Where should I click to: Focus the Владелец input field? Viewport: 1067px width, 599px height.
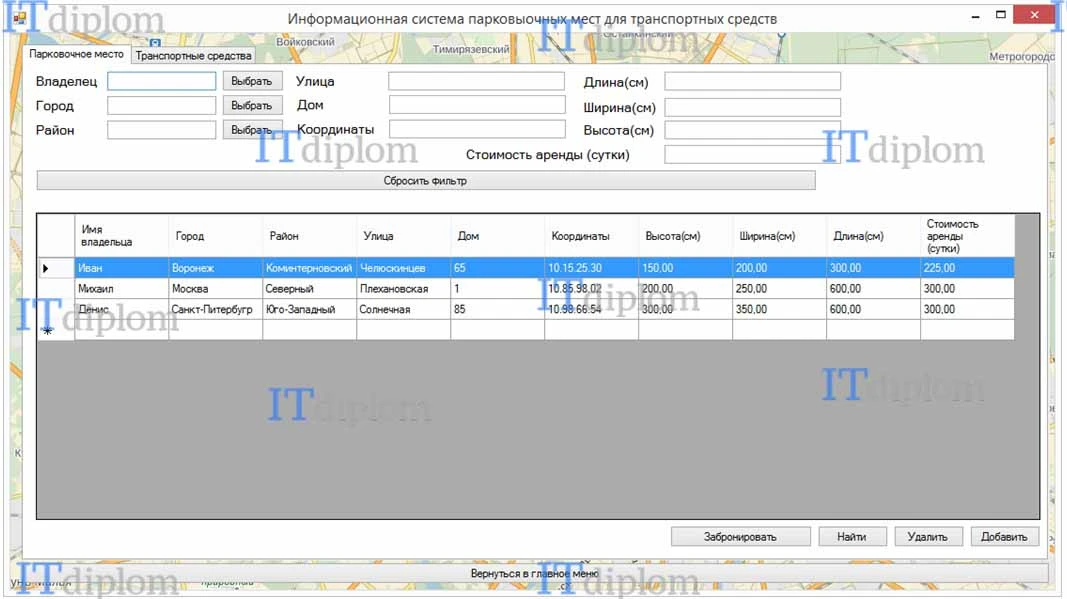click(161, 81)
